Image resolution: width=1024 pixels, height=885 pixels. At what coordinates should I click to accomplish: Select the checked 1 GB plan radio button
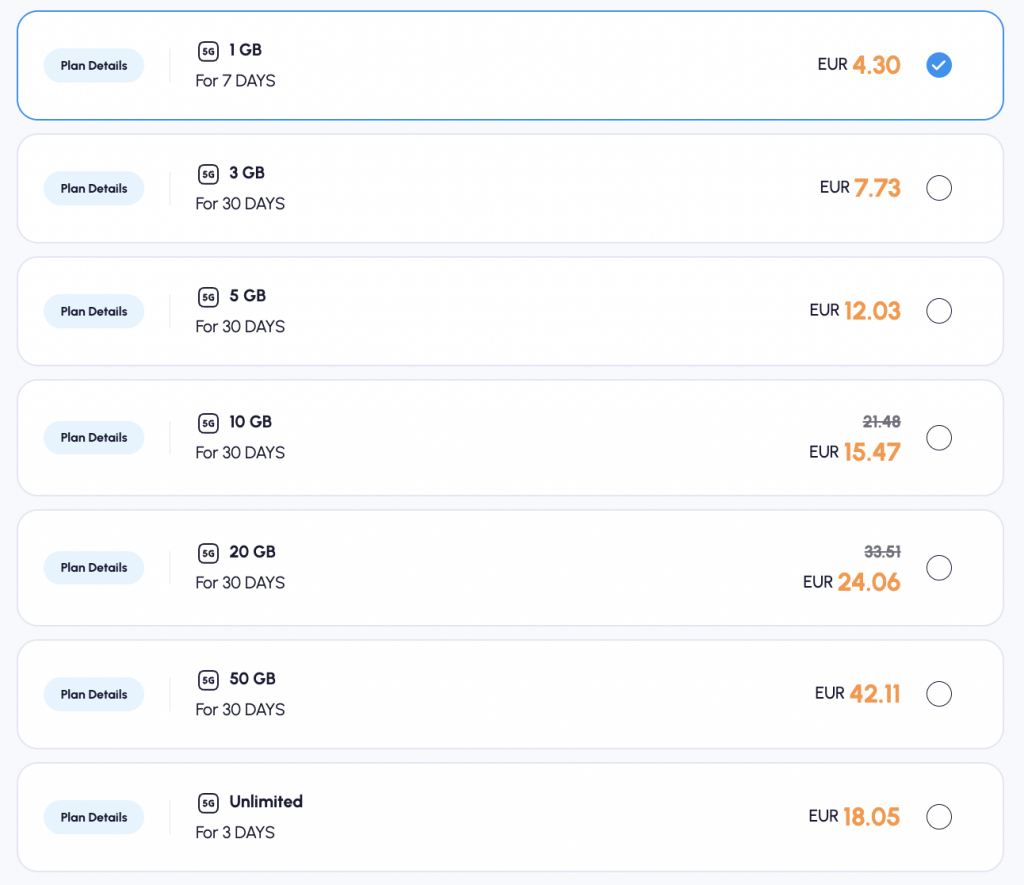pyautogui.click(x=938, y=65)
